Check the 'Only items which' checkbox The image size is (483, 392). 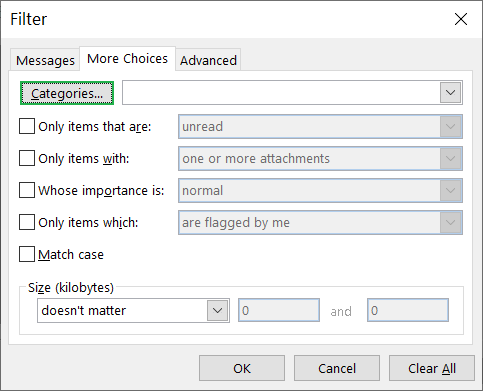27,222
